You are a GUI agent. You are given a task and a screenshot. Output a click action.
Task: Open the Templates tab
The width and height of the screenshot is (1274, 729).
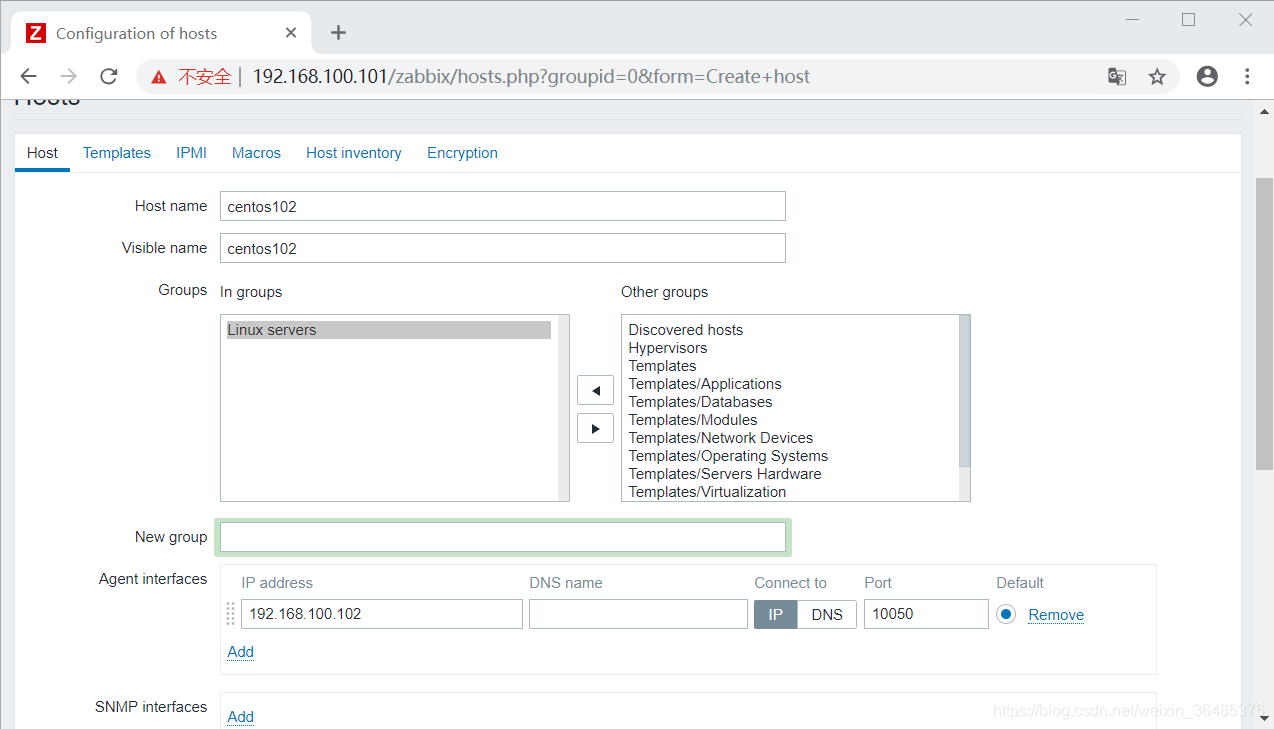(x=116, y=153)
